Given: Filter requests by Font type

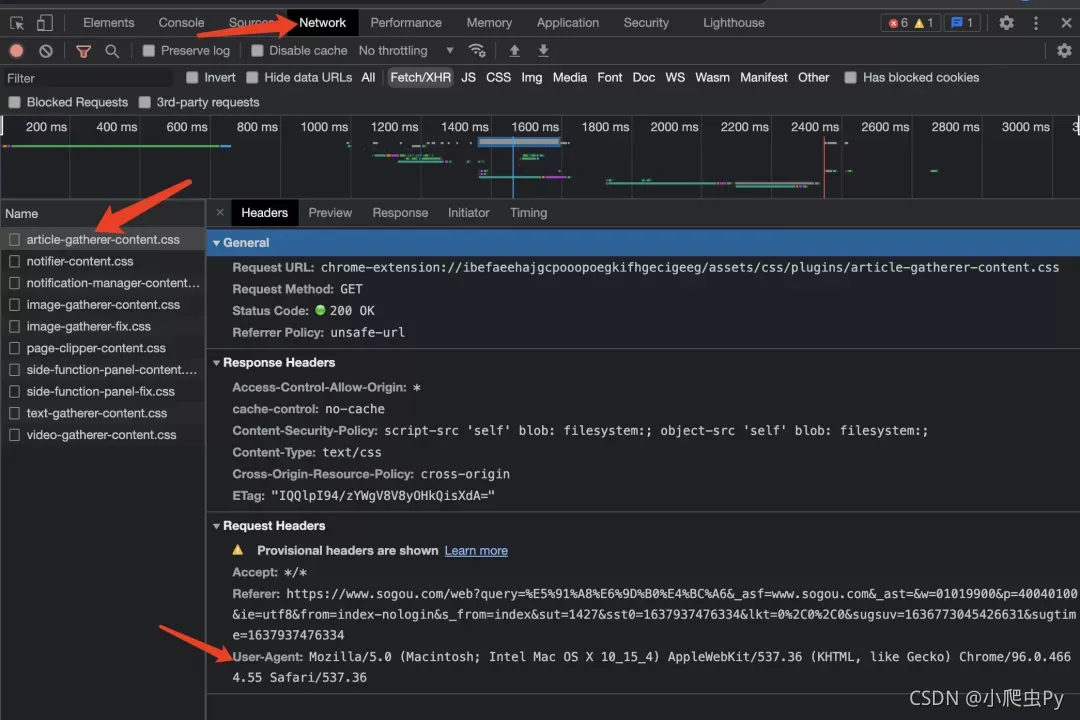Looking at the screenshot, I should tap(610, 77).
